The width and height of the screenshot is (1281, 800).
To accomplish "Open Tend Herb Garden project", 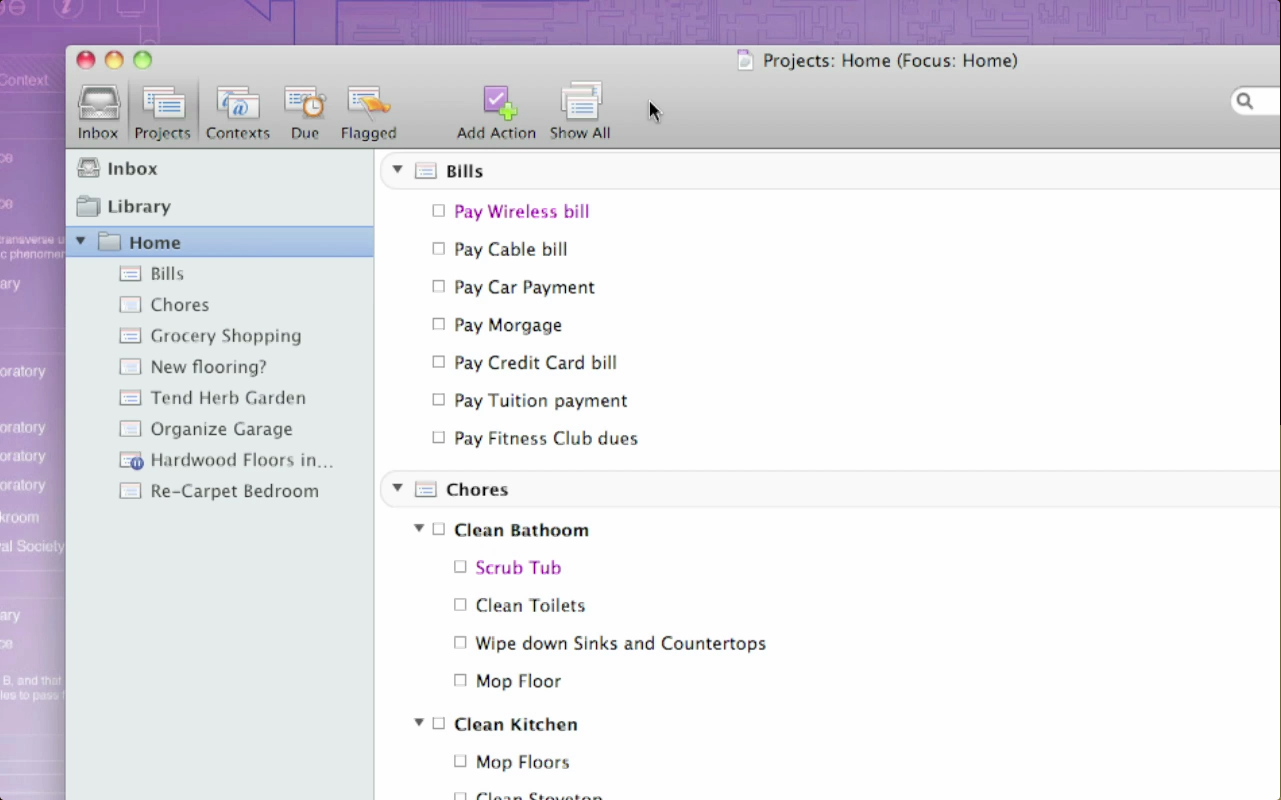I will [228, 398].
